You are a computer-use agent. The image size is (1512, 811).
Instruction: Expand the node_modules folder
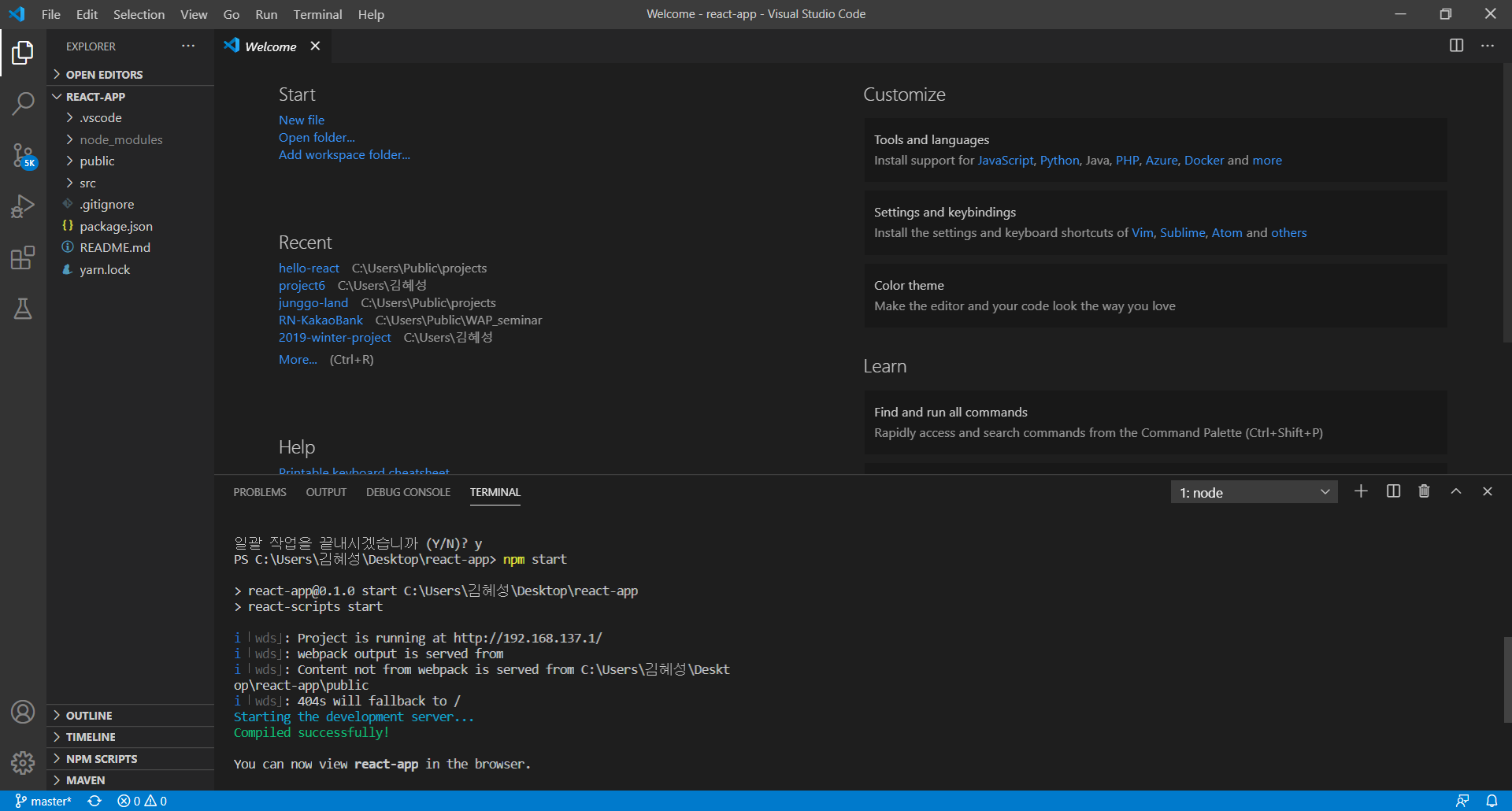[130, 139]
